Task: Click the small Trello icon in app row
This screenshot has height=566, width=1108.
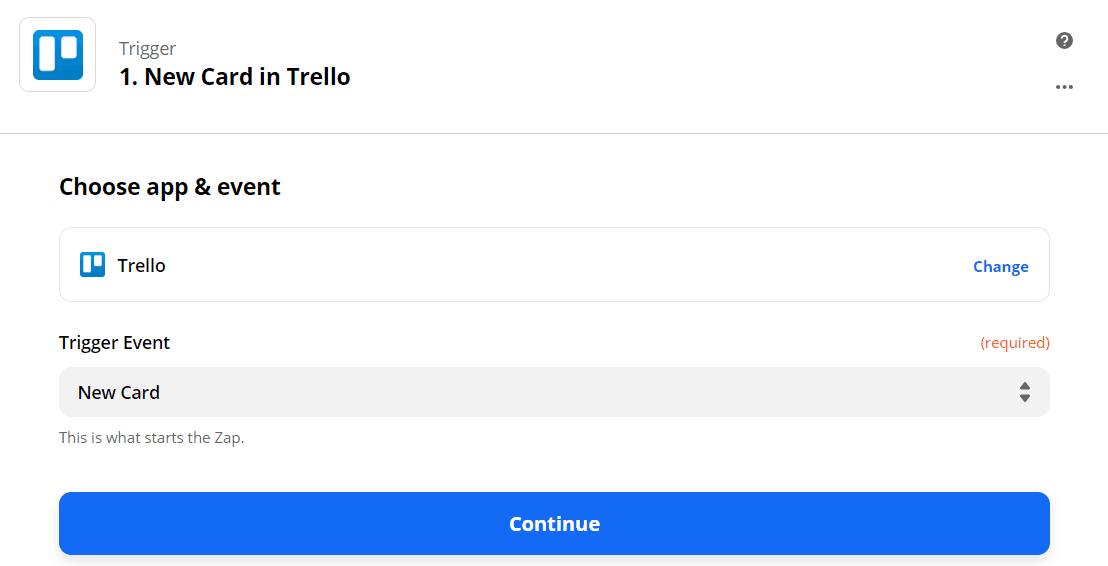Action: [x=92, y=265]
